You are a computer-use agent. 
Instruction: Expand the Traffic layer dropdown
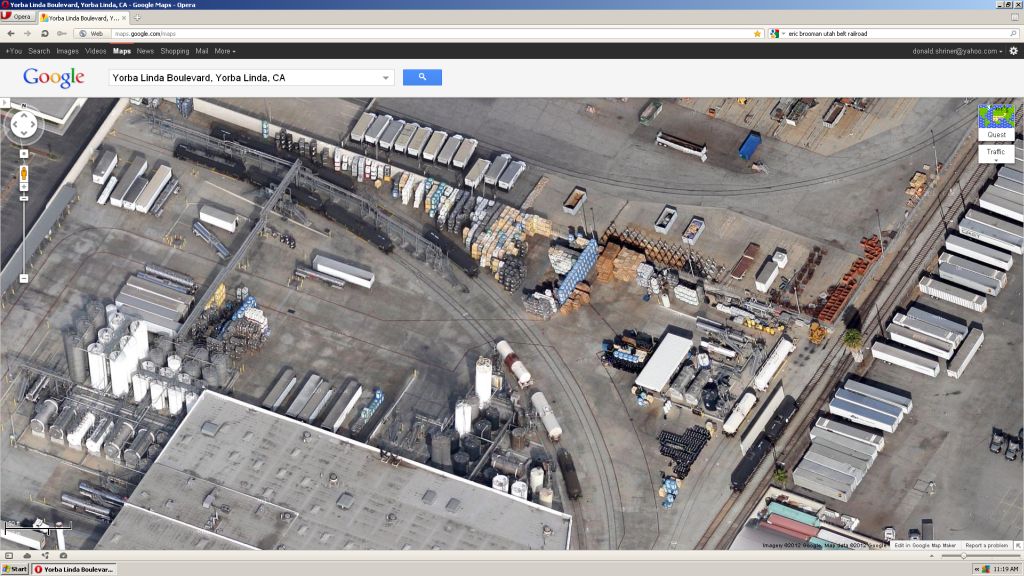996,153
